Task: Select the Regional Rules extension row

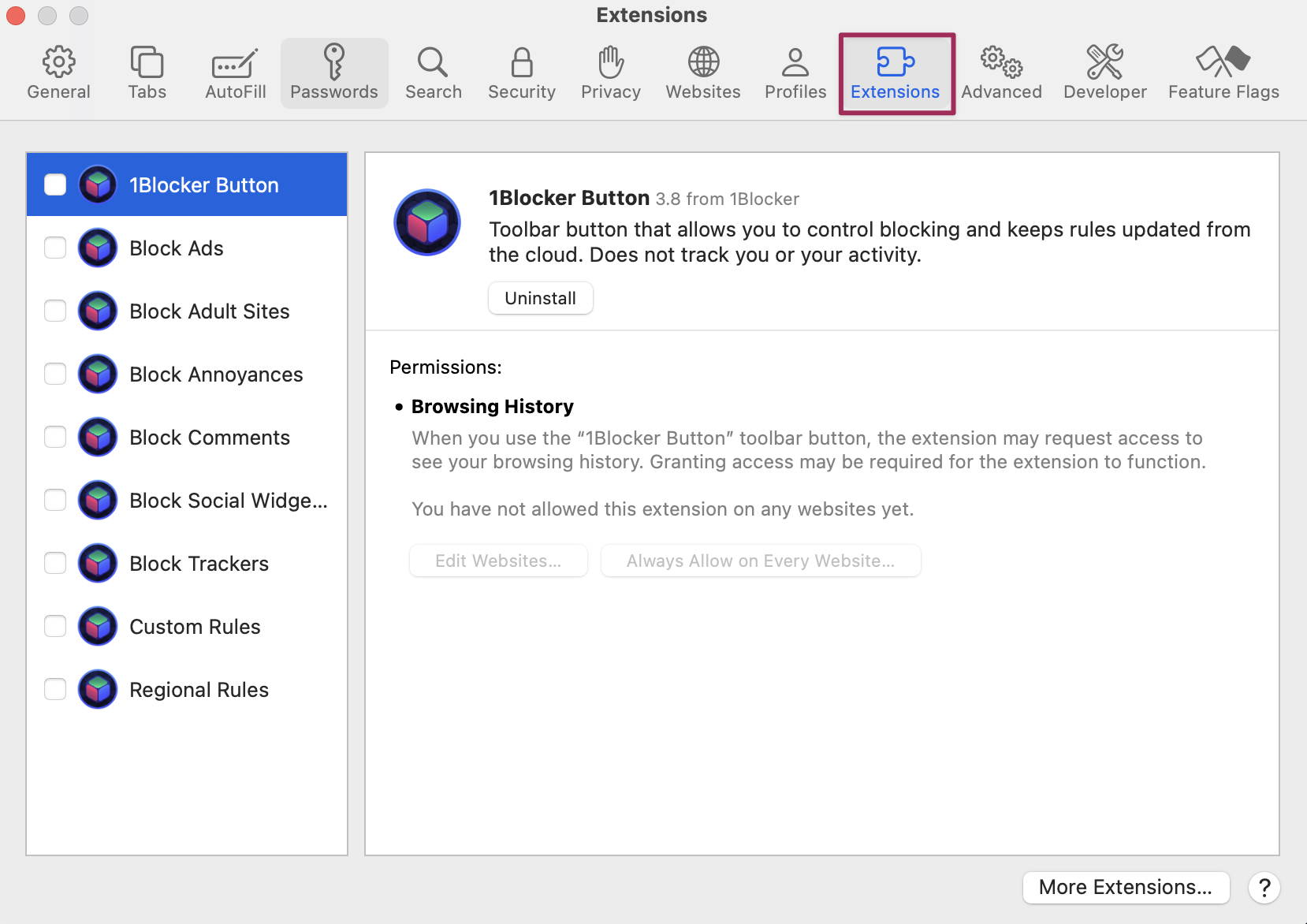Action: (x=199, y=690)
